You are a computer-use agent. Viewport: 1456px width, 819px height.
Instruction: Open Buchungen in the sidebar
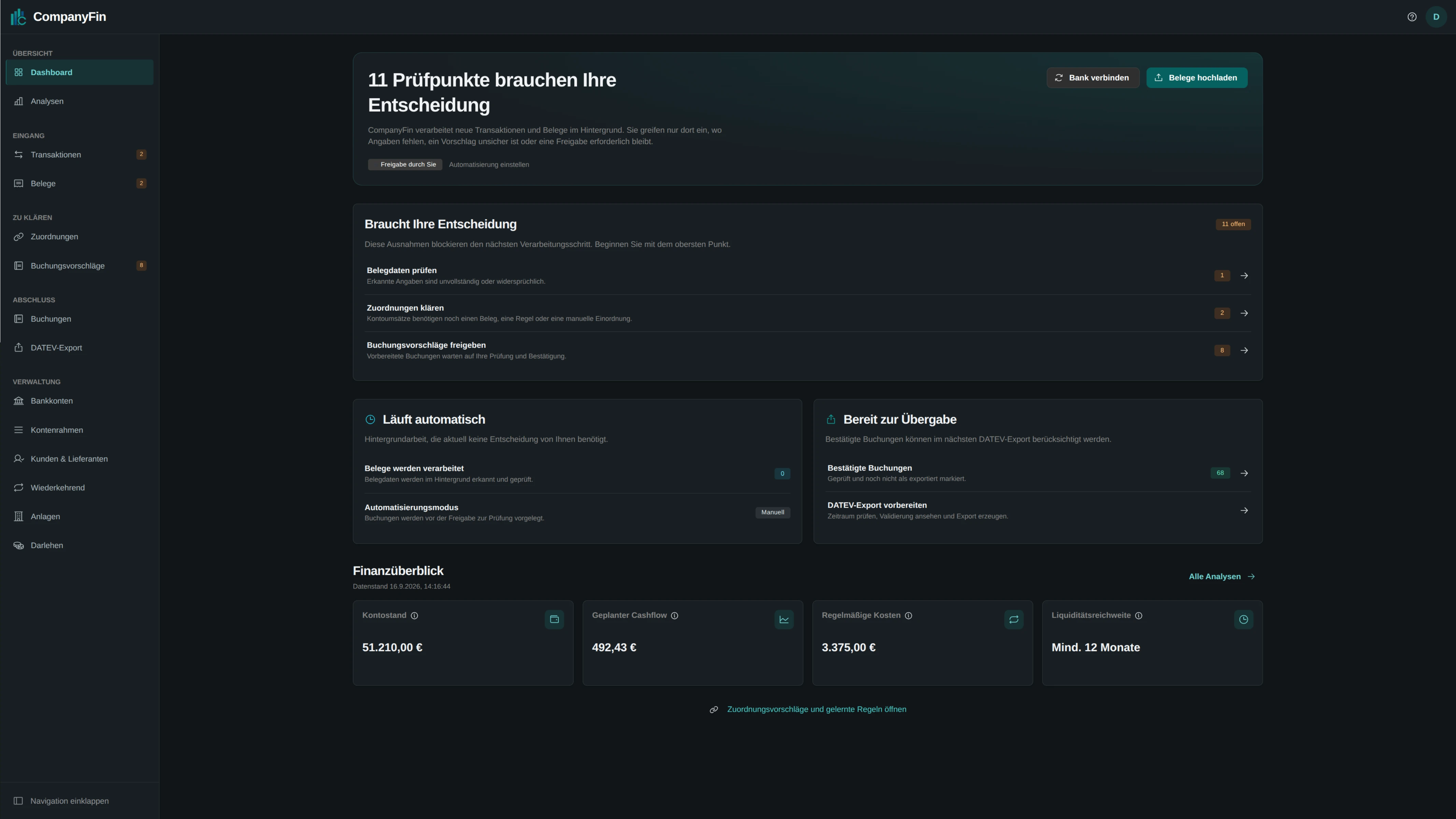(x=80, y=319)
